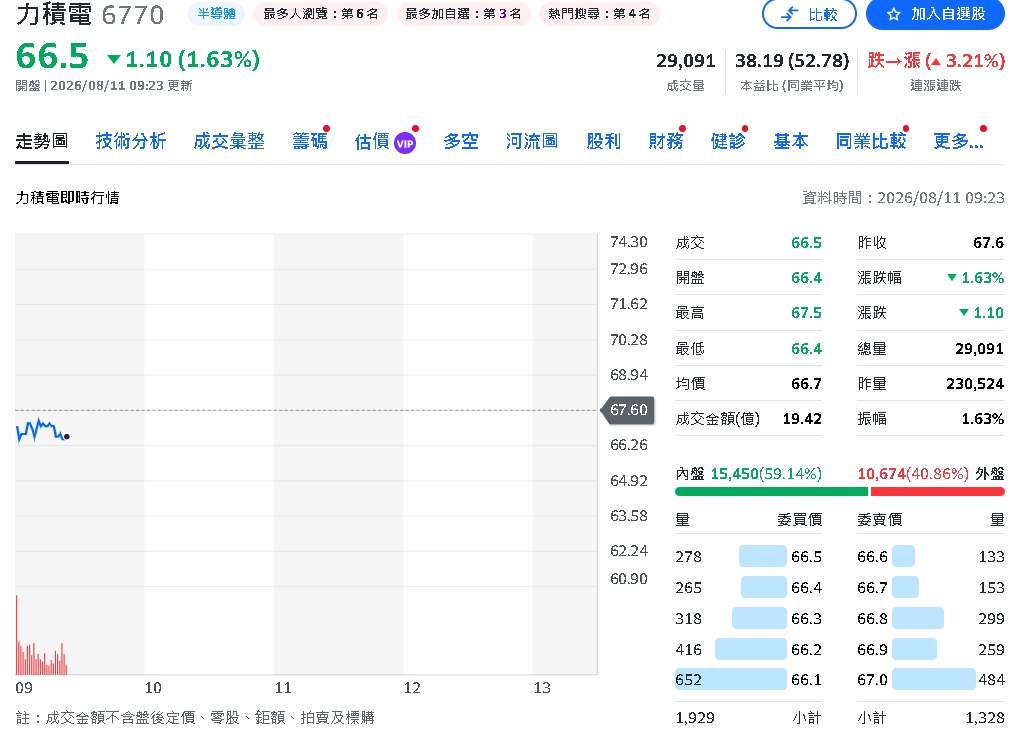Click the 熱門搜尋 第4名 badge
This screenshot has height=734, width=1022.
pyautogui.click(x=599, y=14)
